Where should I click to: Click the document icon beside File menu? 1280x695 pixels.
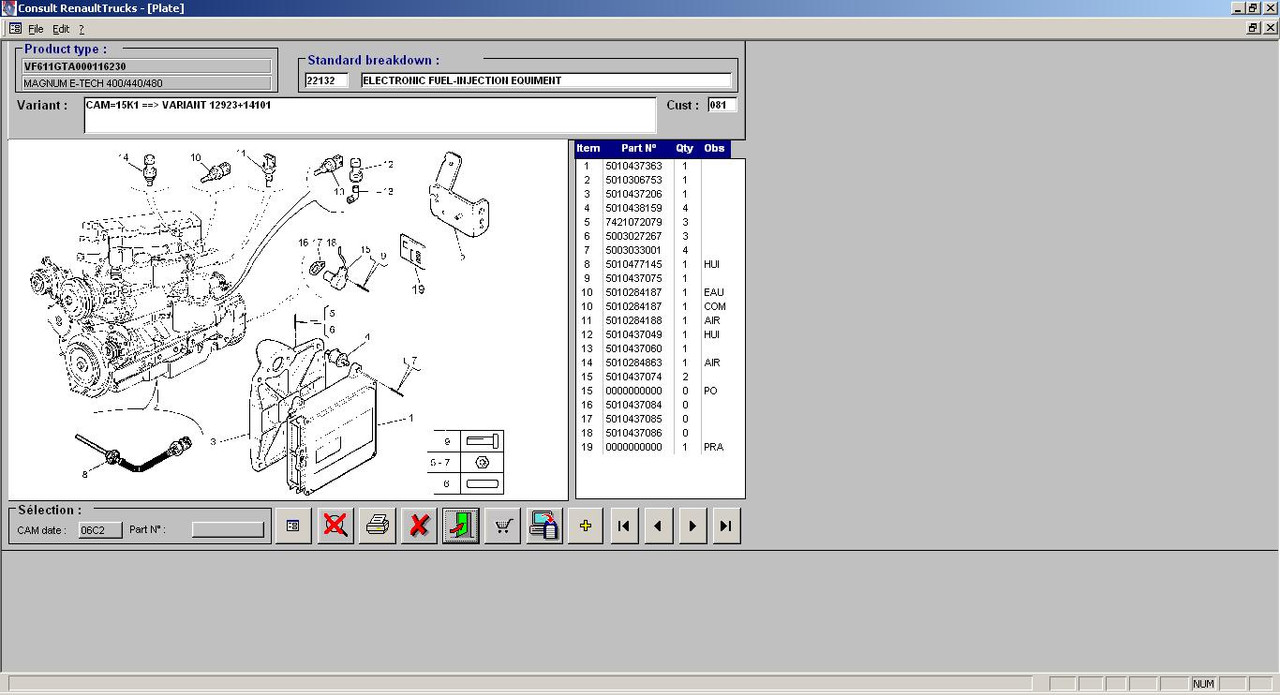click(x=15, y=29)
